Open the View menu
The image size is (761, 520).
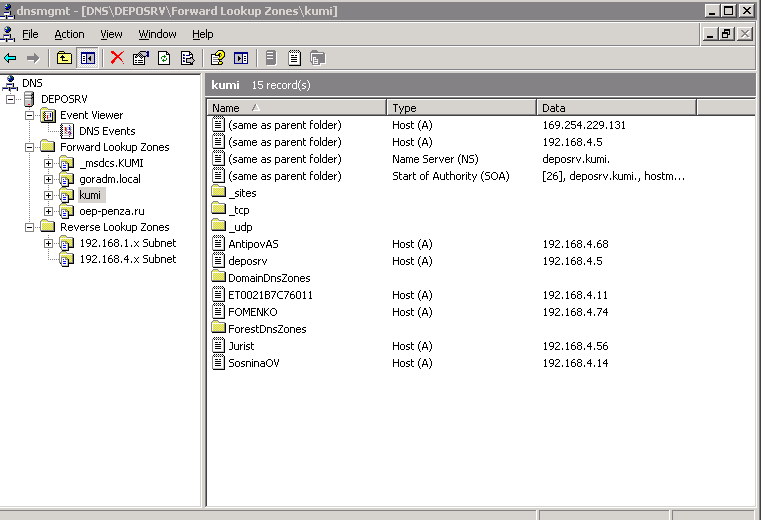111,34
